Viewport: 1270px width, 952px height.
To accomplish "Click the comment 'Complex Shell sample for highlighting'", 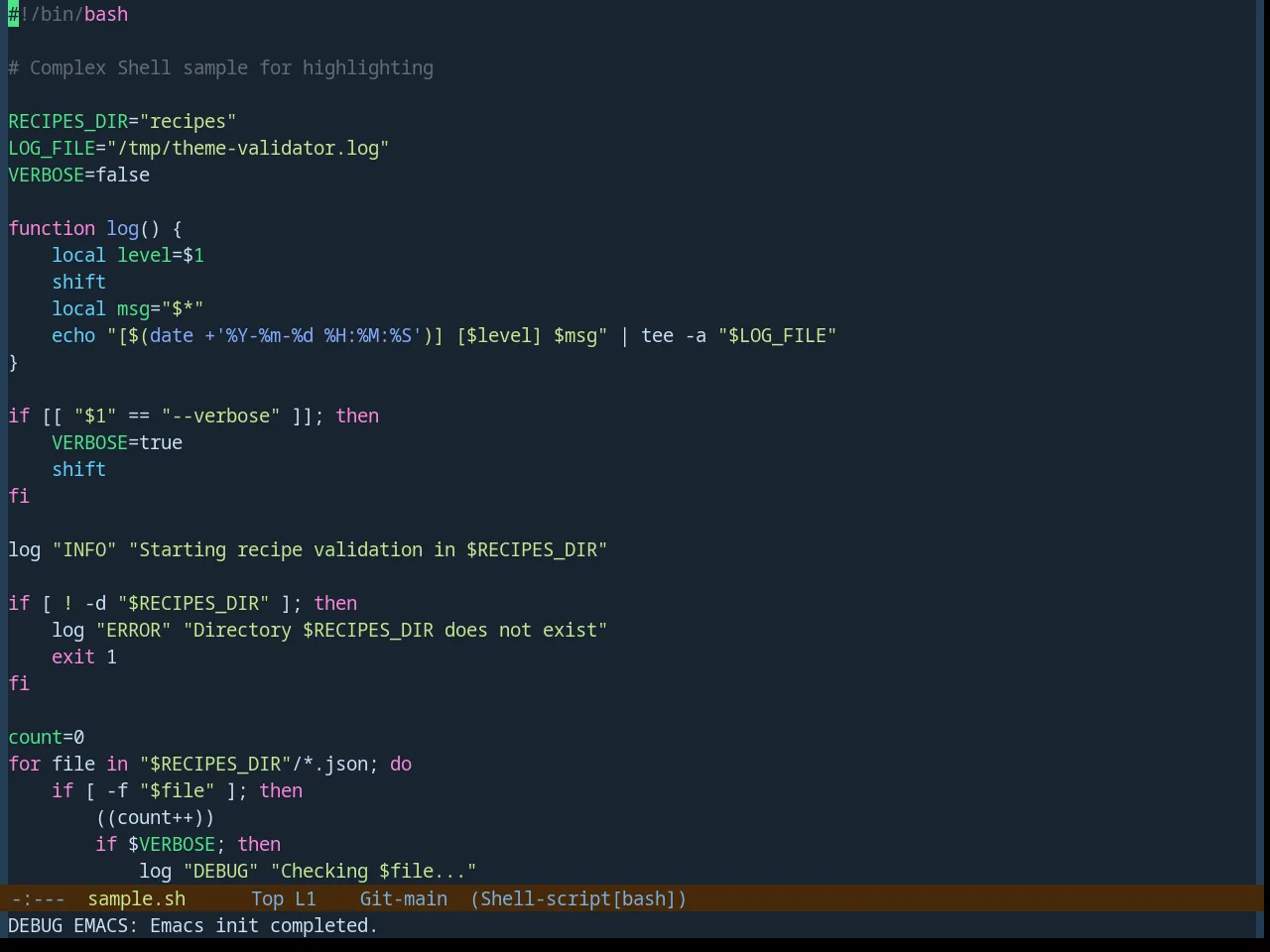I will coord(231,67).
